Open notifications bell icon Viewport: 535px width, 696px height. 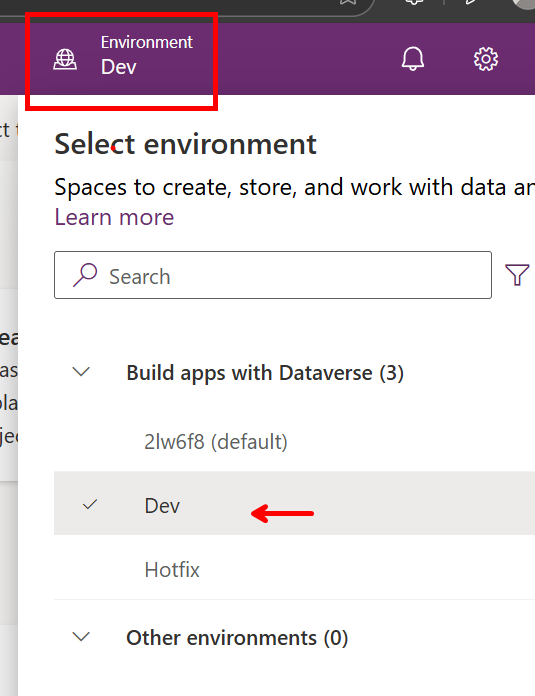pyautogui.click(x=412, y=59)
